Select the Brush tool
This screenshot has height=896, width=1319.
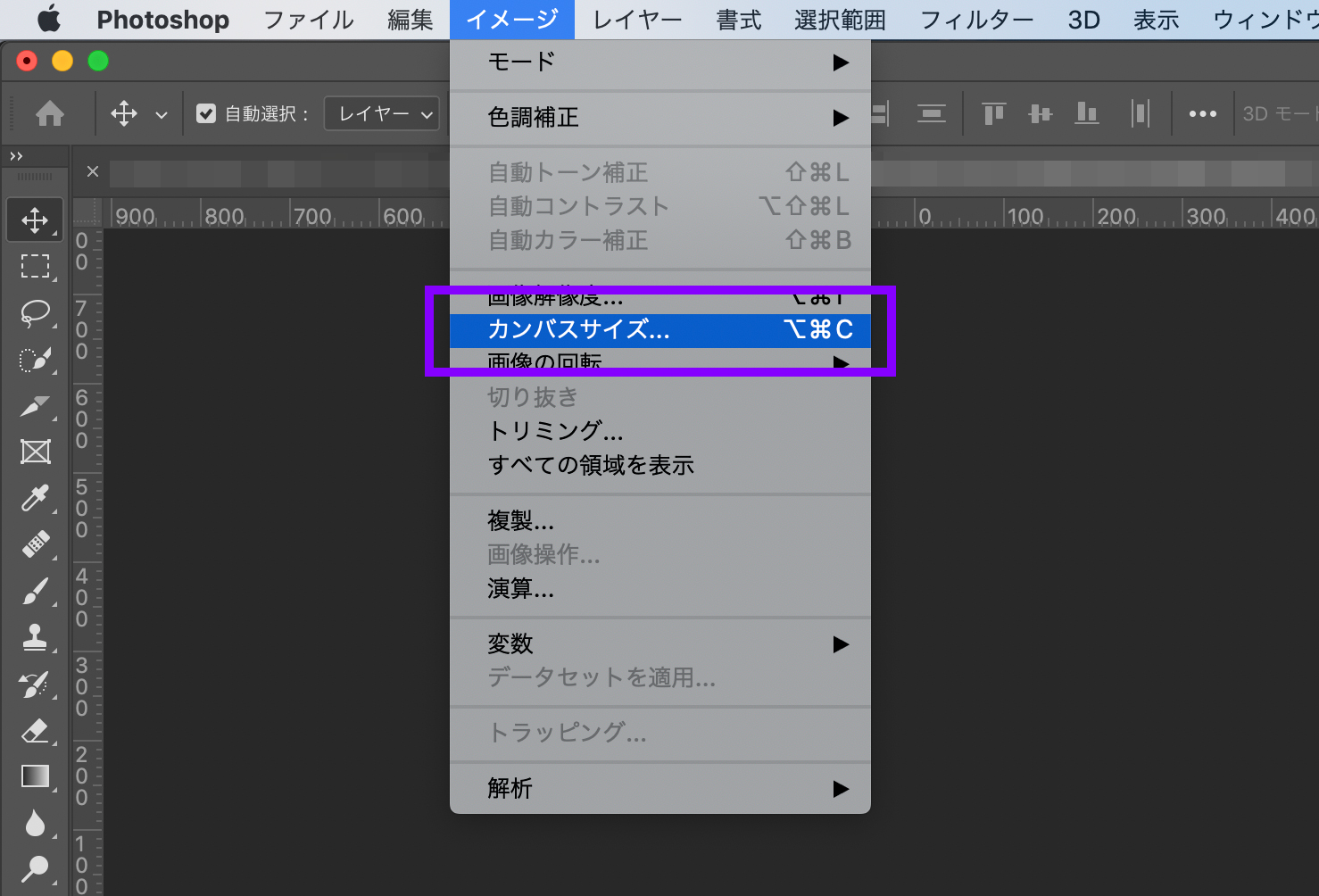click(x=35, y=591)
